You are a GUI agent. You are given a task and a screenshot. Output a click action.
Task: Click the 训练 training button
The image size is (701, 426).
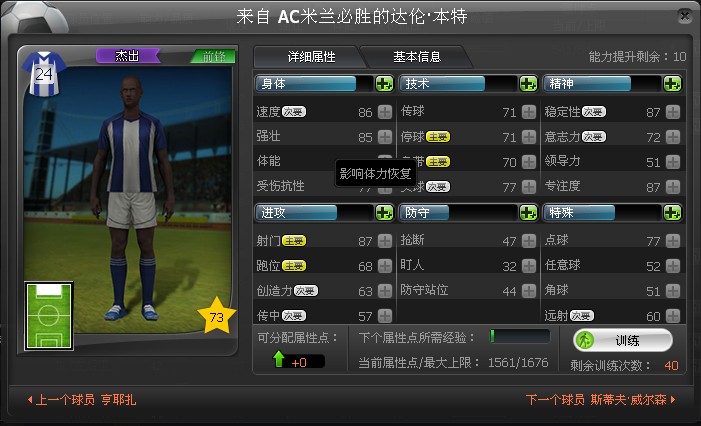pos(623,341)
